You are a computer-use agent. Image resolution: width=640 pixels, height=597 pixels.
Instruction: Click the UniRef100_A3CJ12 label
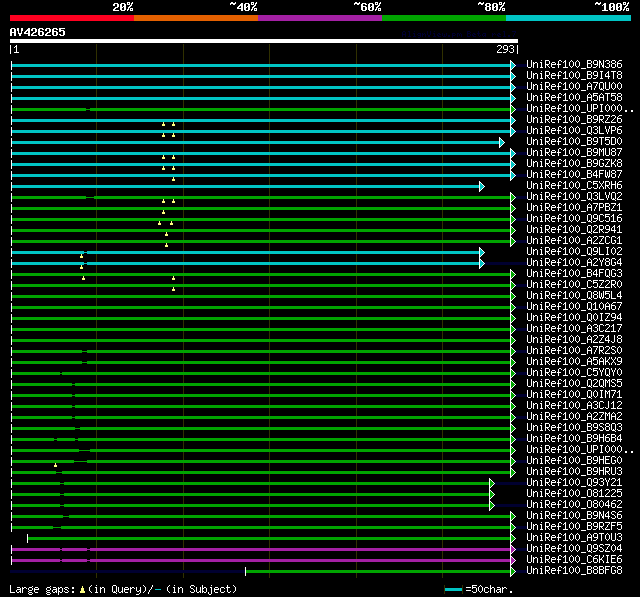coord(574,406)
